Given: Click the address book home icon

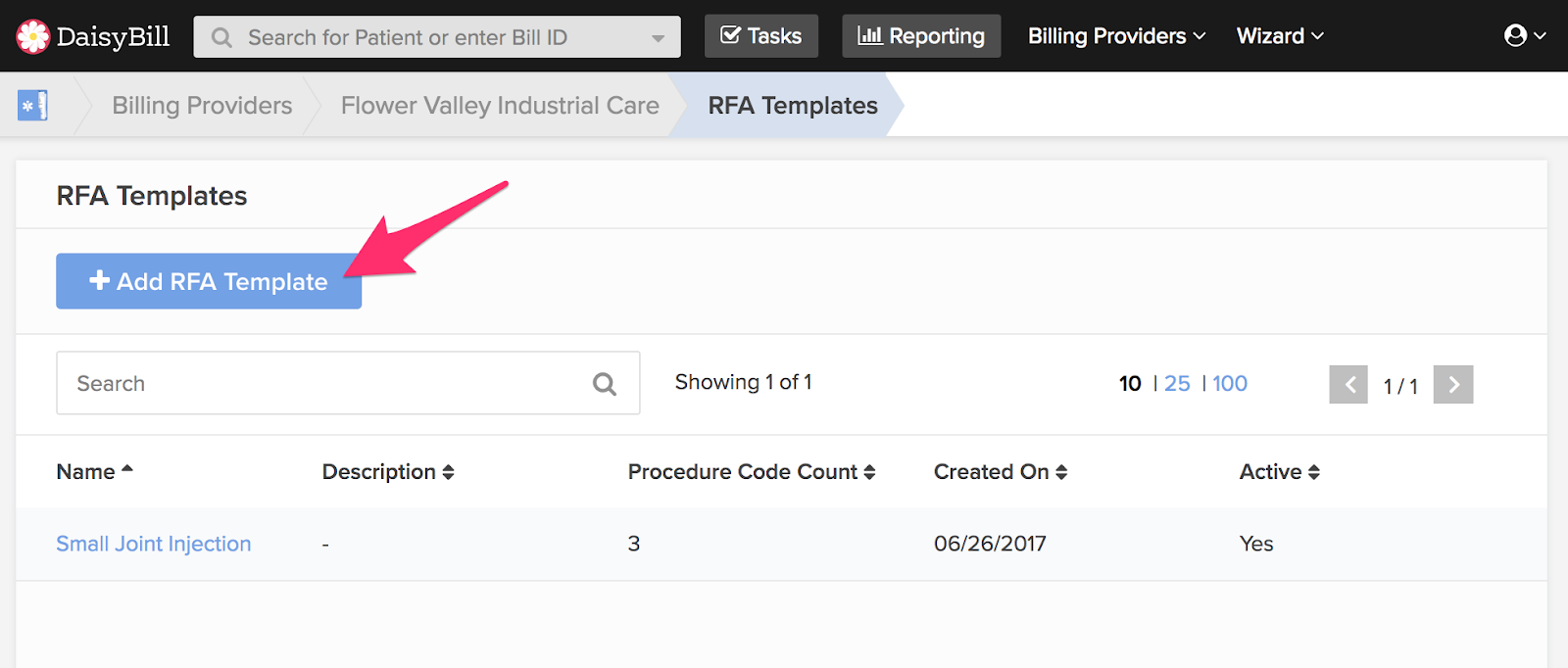Looking at the screenshot, I should [32, 105].
